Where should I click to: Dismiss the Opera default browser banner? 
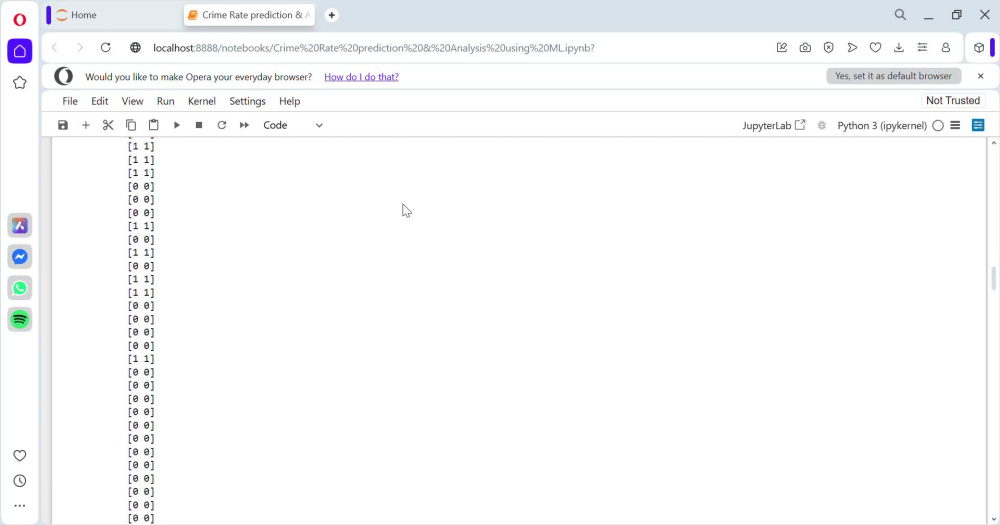click(980, 76)
